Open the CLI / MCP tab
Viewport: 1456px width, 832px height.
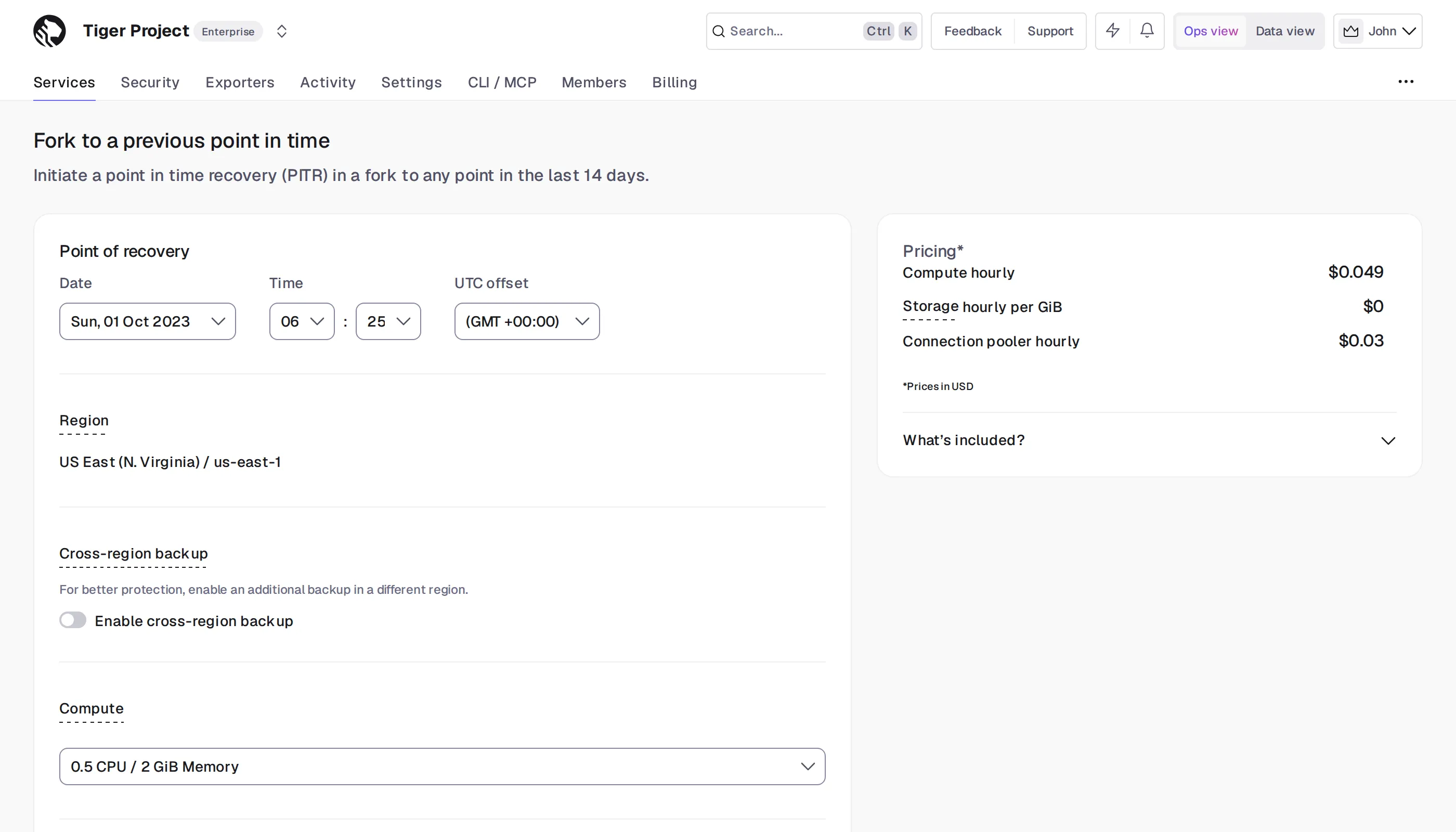[x=502, y=82]
